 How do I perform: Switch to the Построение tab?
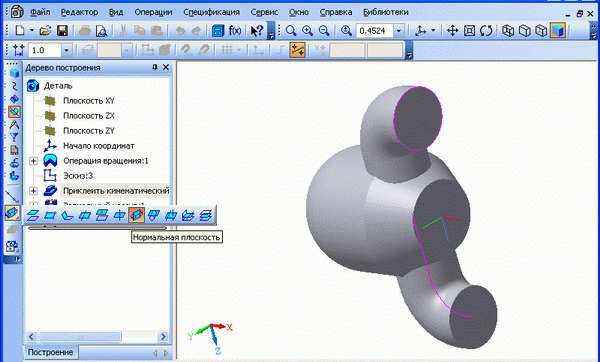click(50, 352)
